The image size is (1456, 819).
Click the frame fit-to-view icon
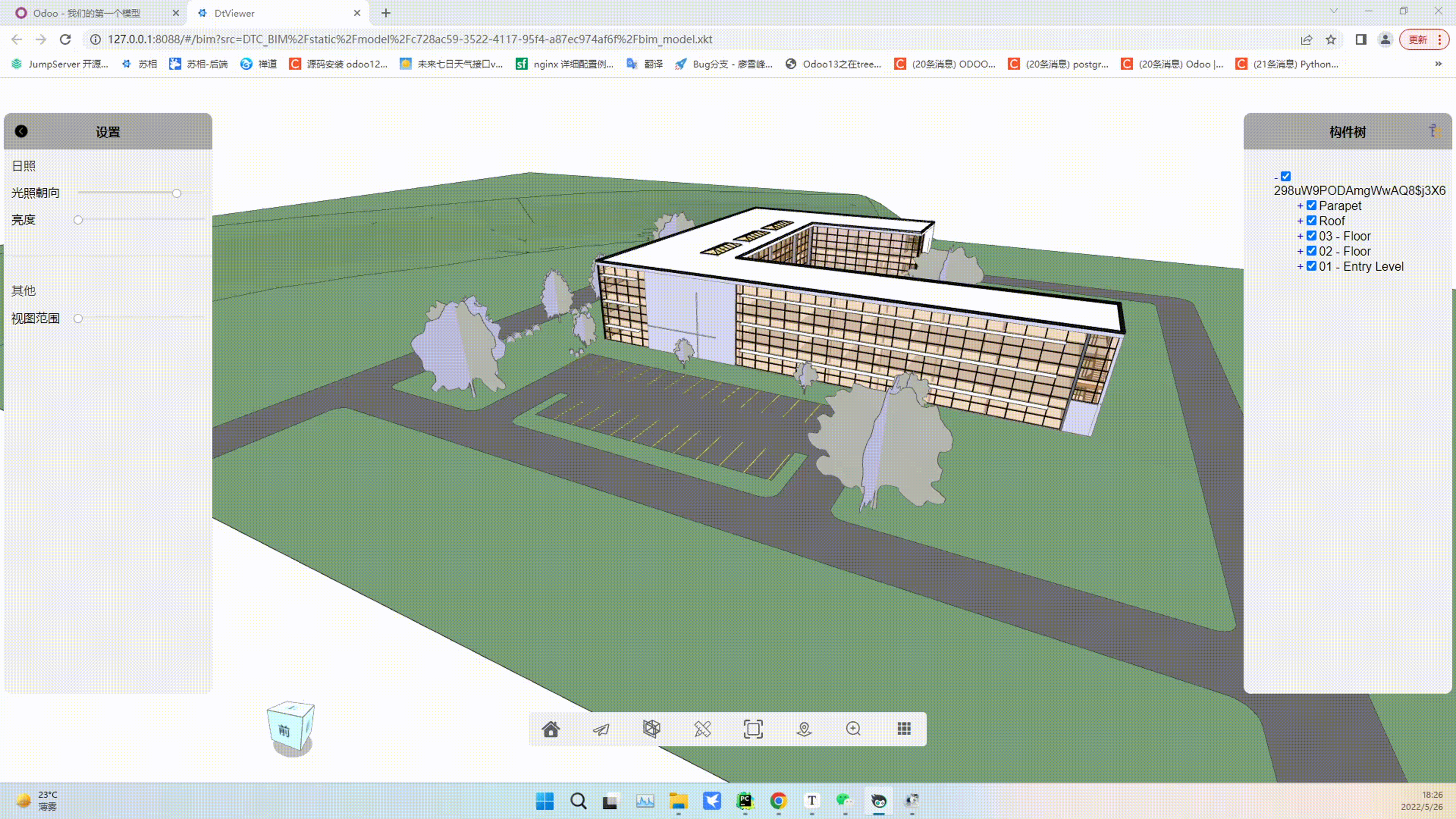[753, 729]
